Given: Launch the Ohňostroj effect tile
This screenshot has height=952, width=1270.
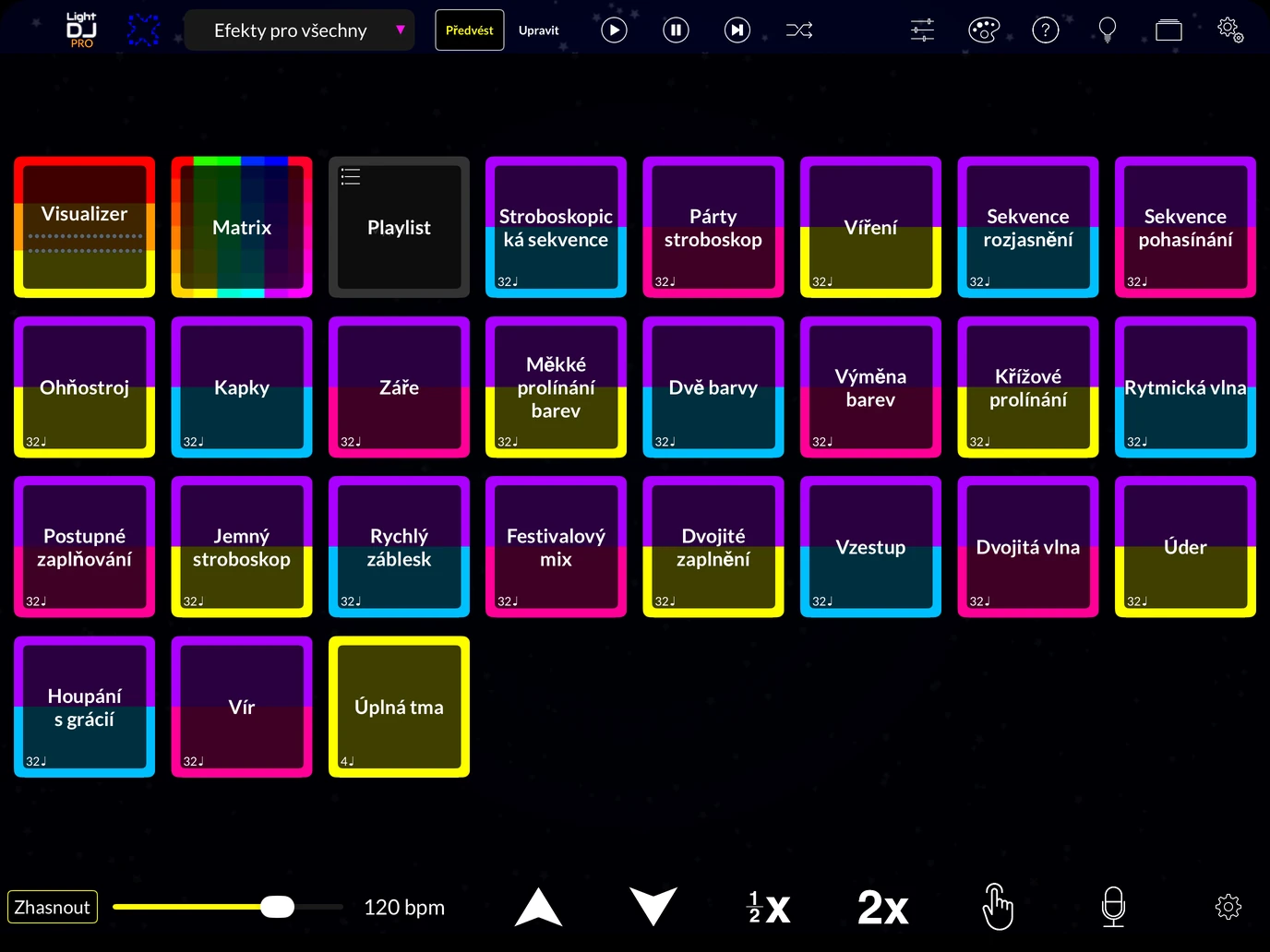Looking at the screenshot, I should point(85,387).
